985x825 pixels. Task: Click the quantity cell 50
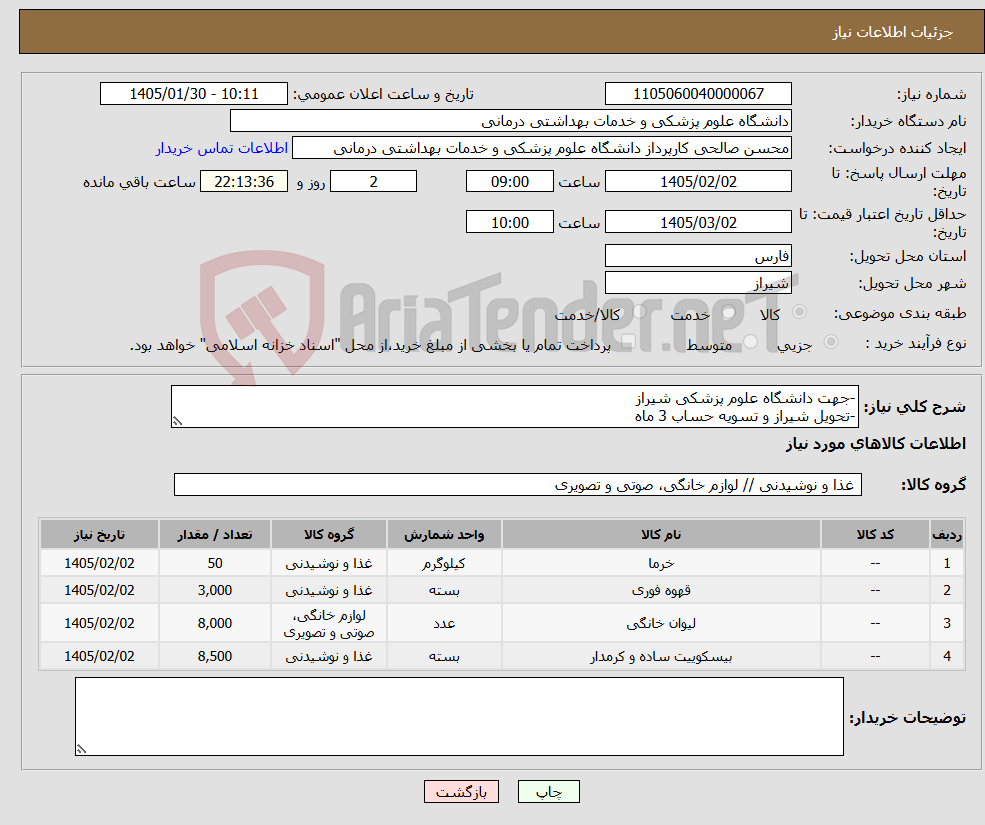[215, 563]
